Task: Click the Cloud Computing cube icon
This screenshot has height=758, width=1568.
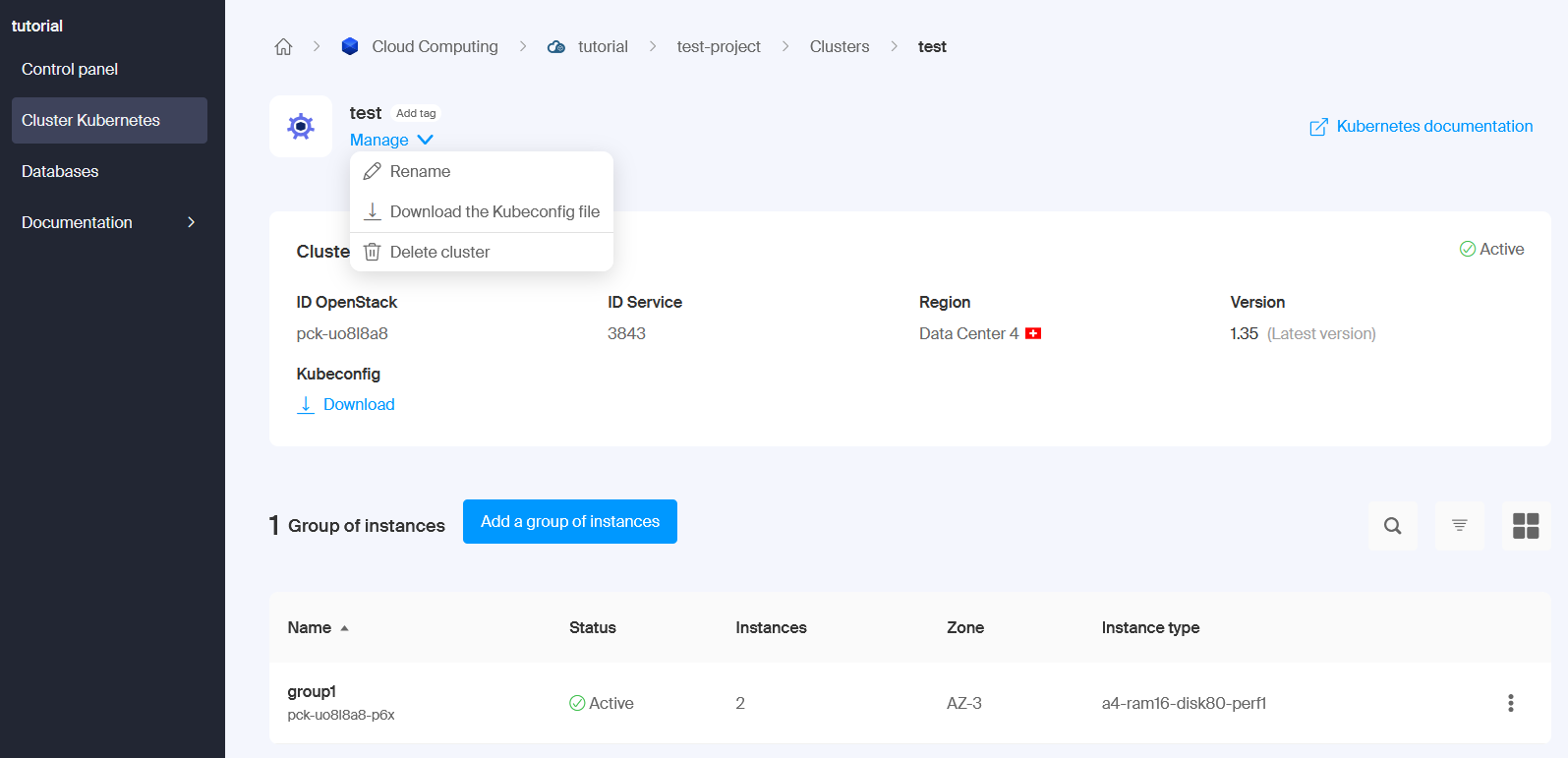Action: click(x=350, y=46)
